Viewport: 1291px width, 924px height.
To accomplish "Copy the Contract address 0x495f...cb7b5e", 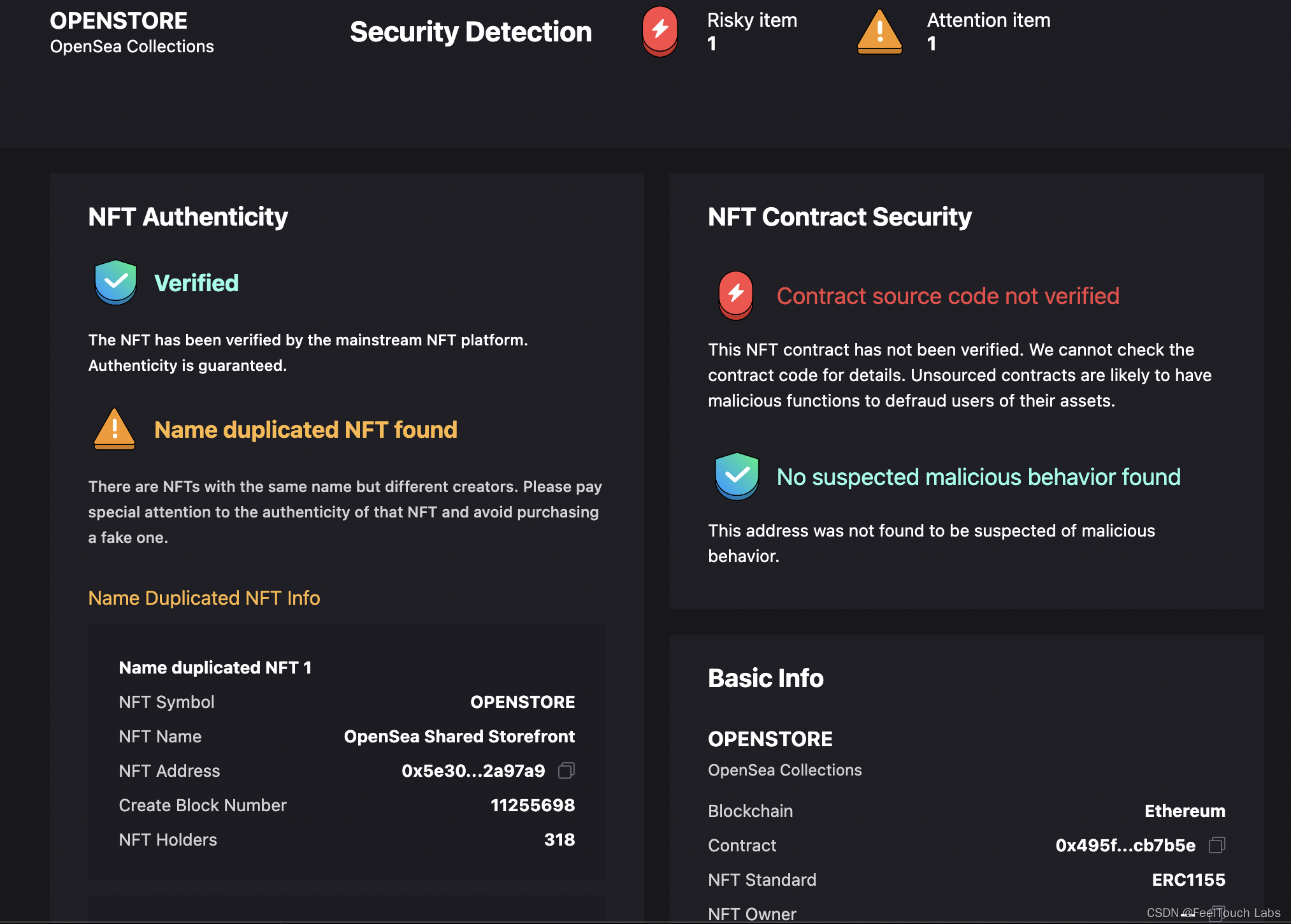I will coord(1216,845).
